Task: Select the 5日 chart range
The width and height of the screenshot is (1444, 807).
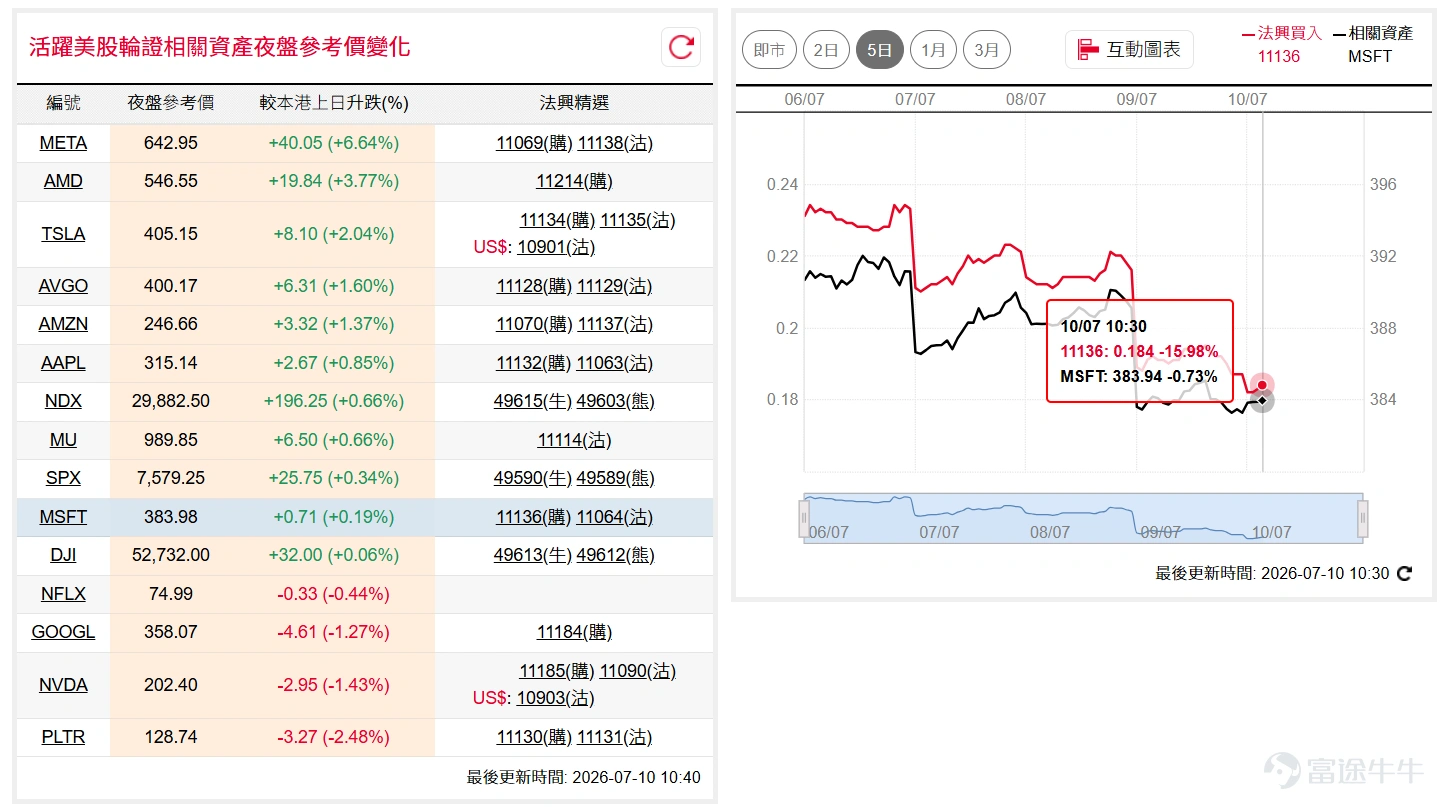Action: (880, 49)
